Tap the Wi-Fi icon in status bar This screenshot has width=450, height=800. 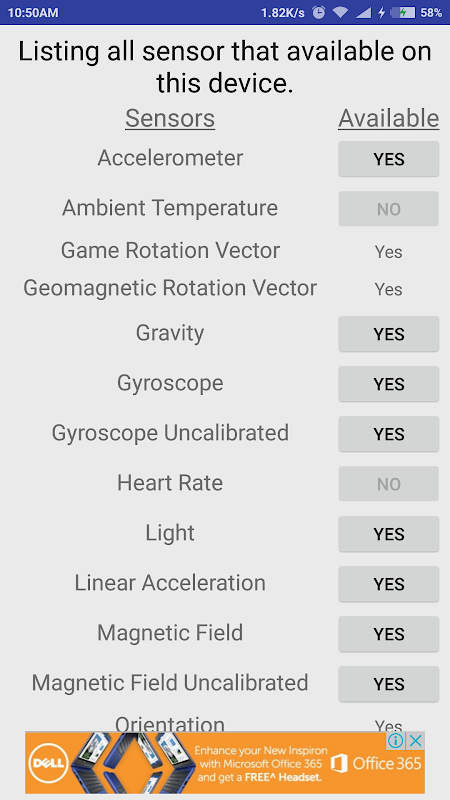point(339,12)
